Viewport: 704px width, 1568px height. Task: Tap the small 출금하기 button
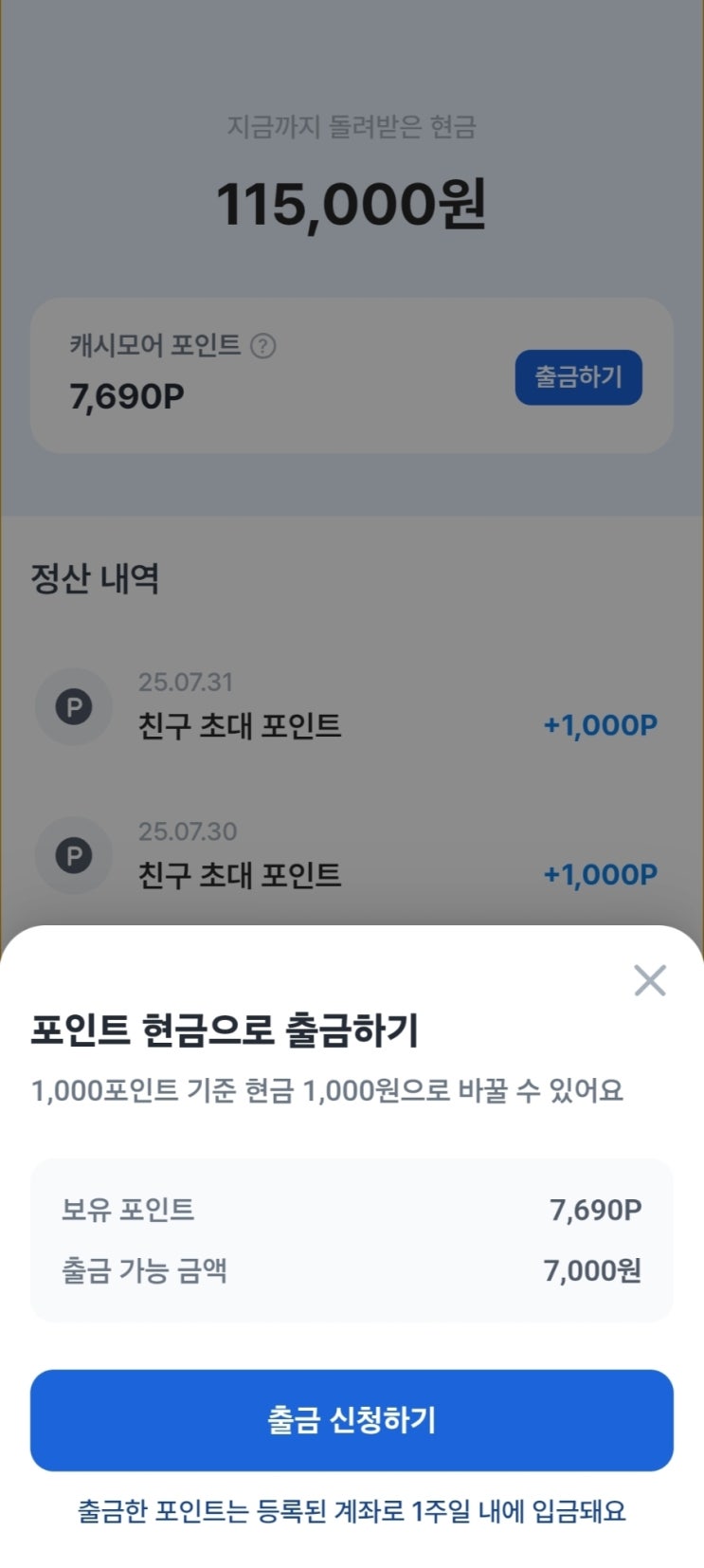[578, 377]
